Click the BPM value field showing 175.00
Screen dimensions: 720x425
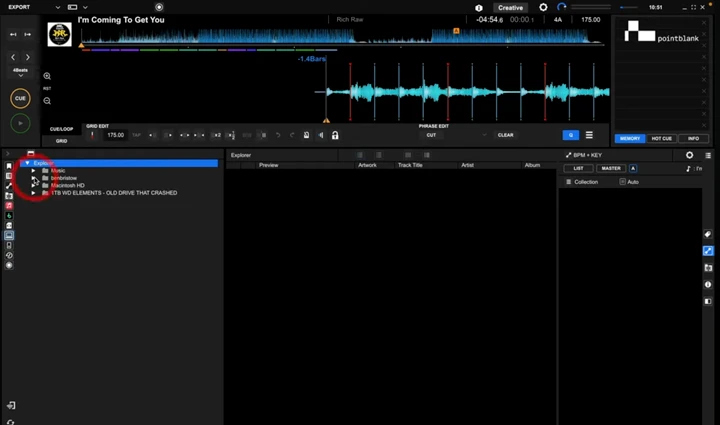point(115,135)
